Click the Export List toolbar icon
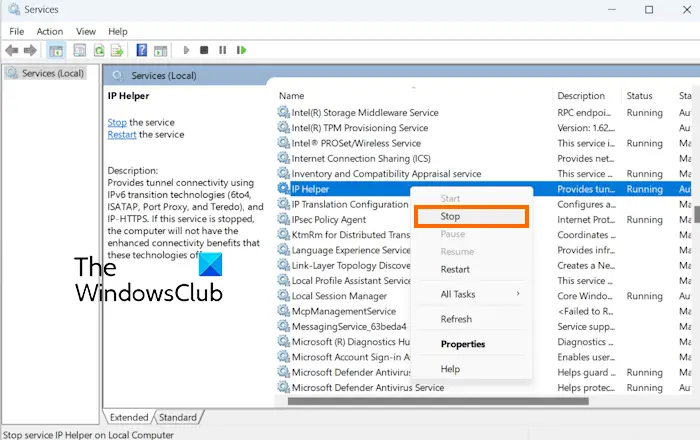Image resolution: width=700 pixels, height=440 pixels. click(117, 50)
